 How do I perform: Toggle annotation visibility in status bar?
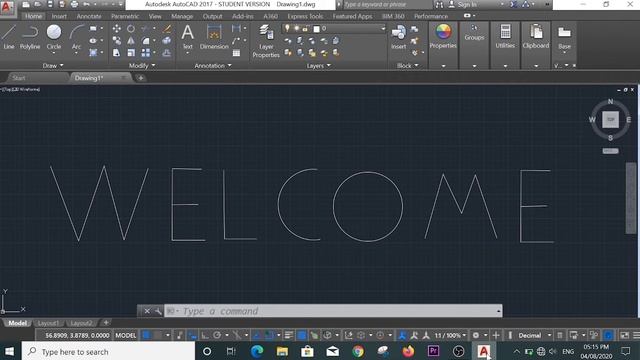(402, 336)
